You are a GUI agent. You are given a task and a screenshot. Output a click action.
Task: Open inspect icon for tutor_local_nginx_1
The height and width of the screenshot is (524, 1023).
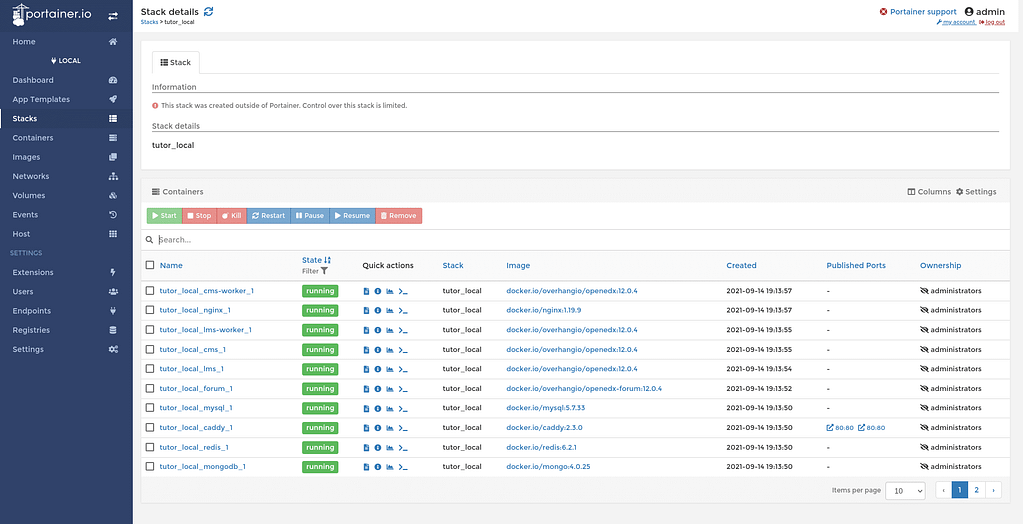378,310
